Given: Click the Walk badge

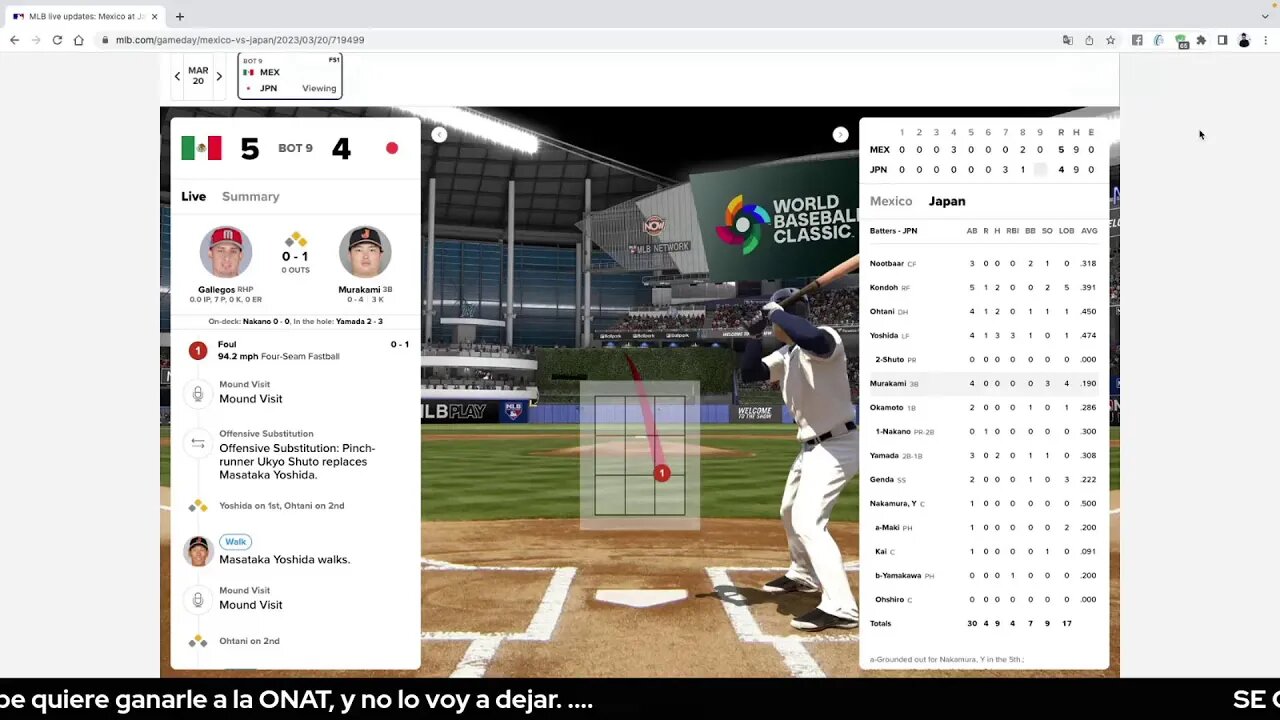Looking at the screenshot, I should 236,542.
